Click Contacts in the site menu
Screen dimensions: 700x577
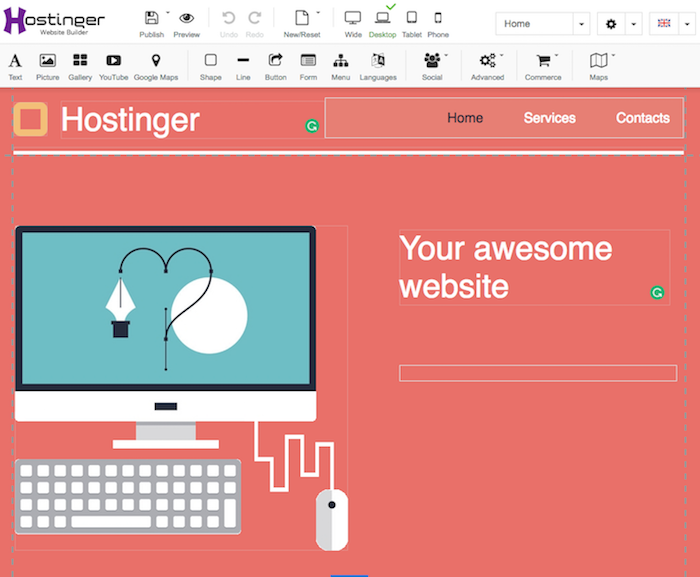click(642, 118)
